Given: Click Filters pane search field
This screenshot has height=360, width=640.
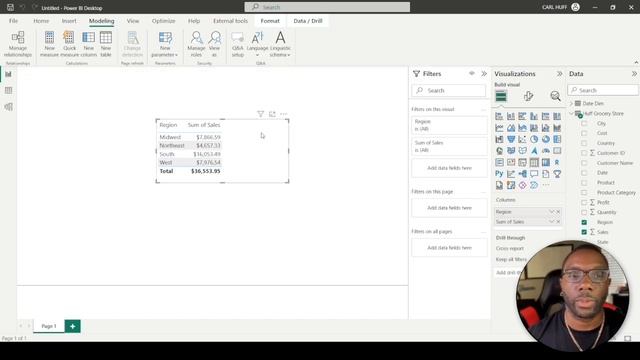Looking at the screenshot, I should pyautogui.click(x=449, y=91).
